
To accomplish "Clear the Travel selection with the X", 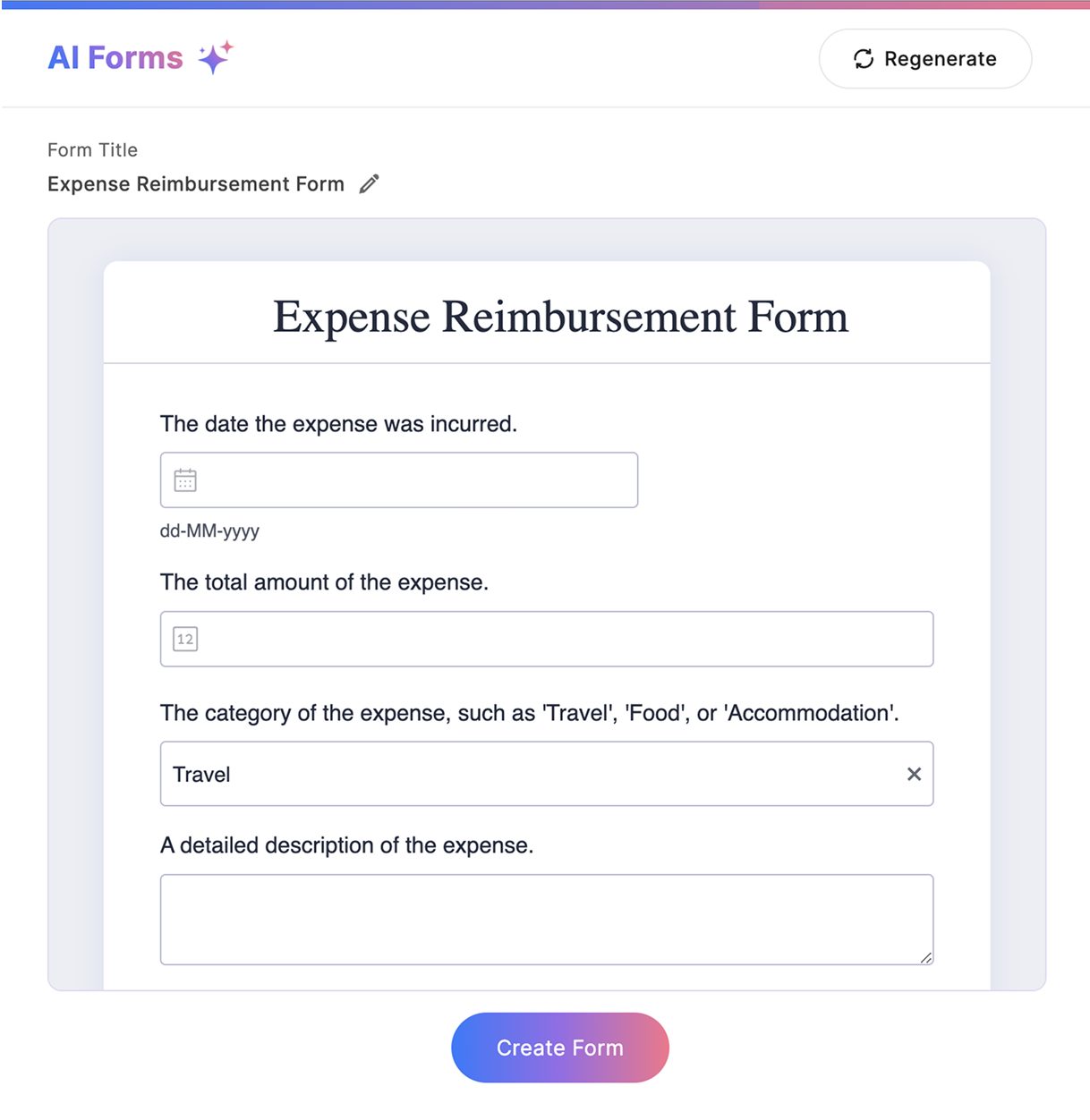I will [x=914, y=774].
